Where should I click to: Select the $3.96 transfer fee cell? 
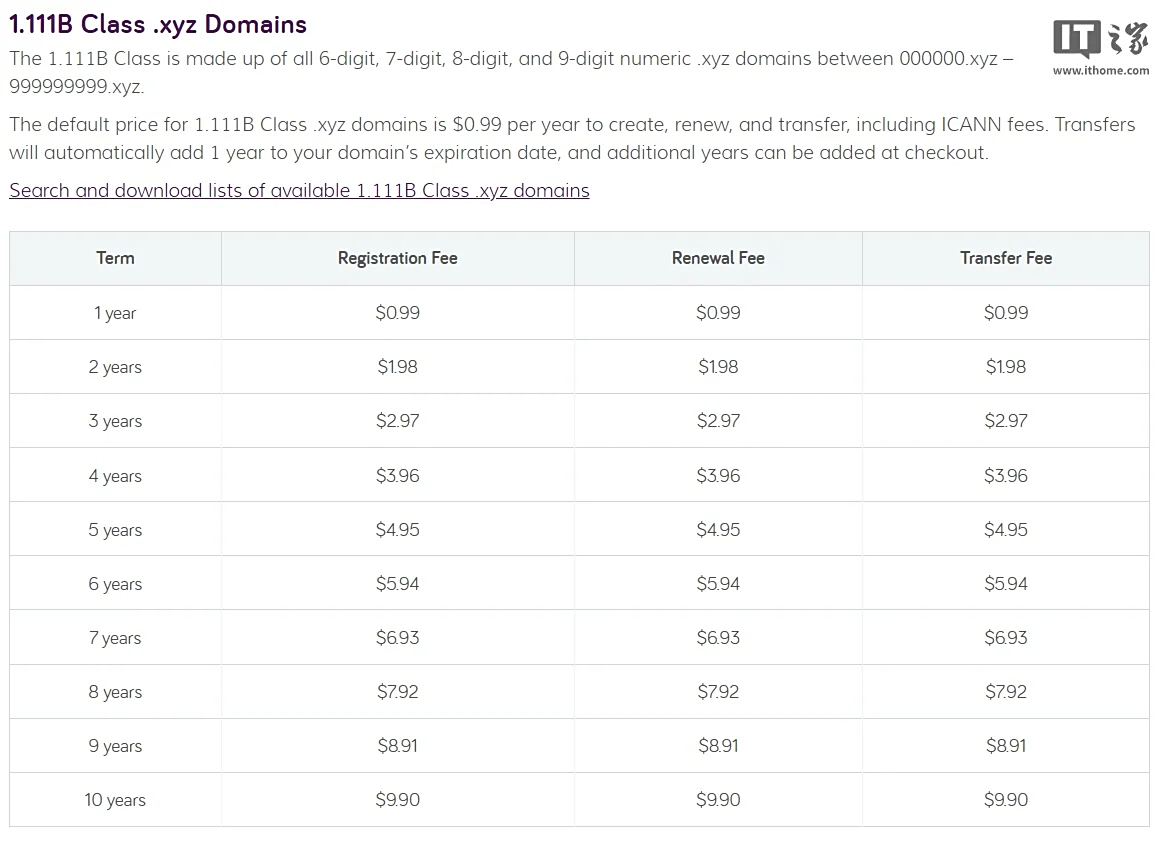pyautogui.click(x=1005, y=476)
